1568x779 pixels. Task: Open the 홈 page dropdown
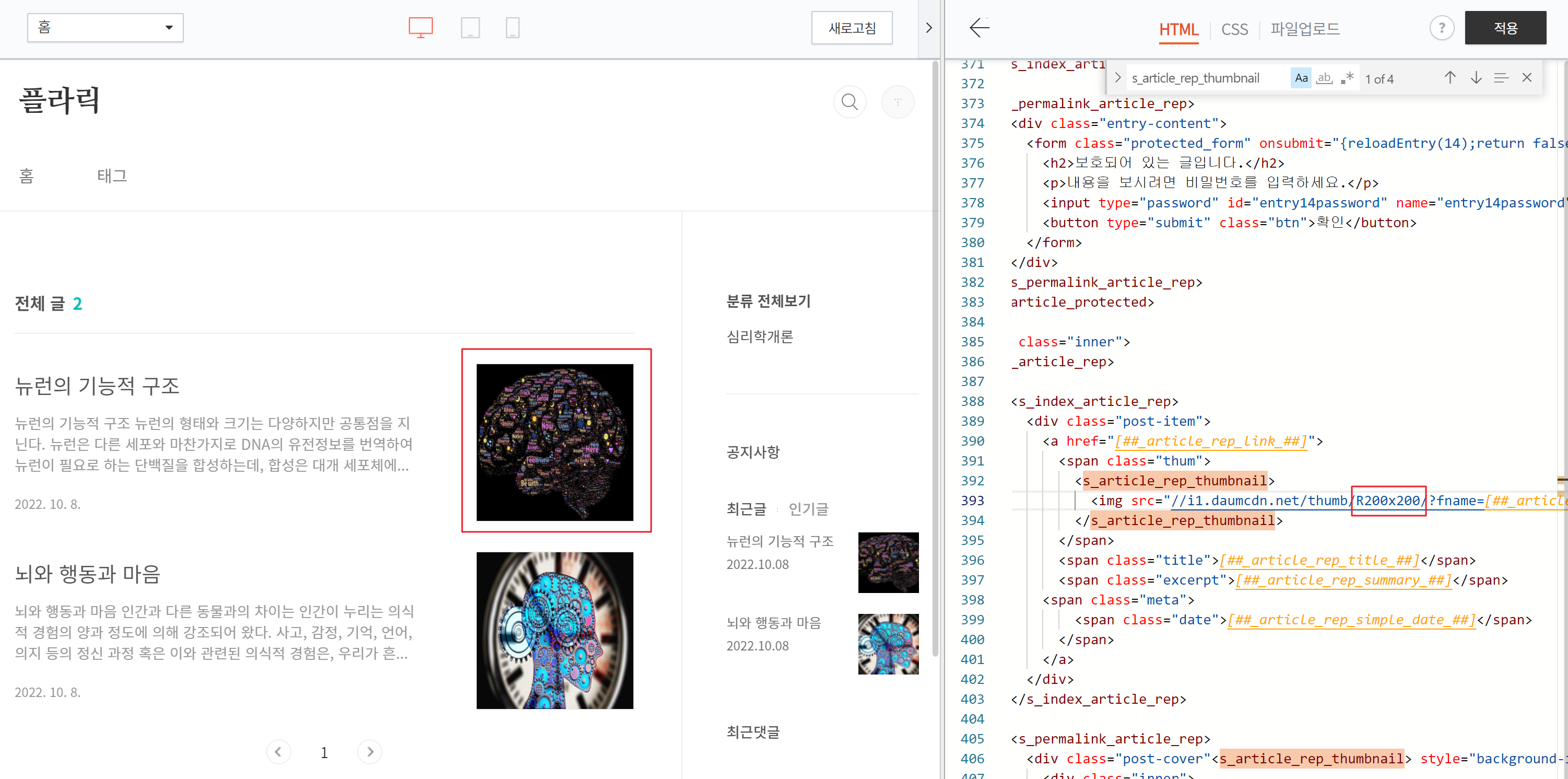click(x=105, y=27)
